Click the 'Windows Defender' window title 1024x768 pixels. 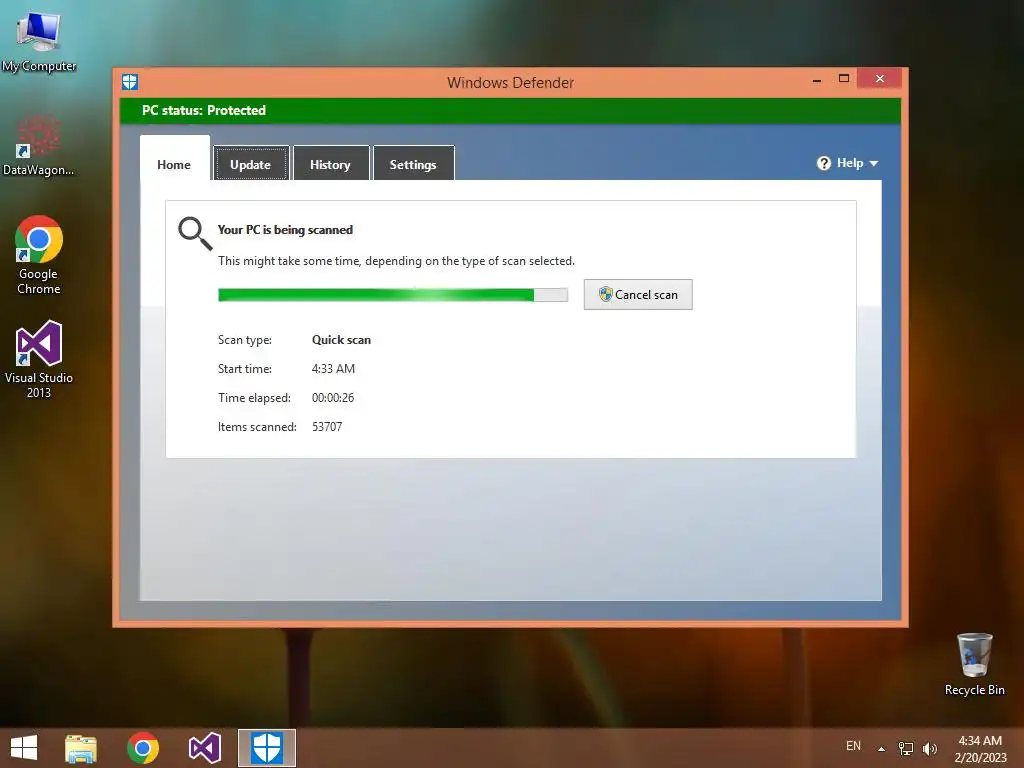(x=511, y=82)
